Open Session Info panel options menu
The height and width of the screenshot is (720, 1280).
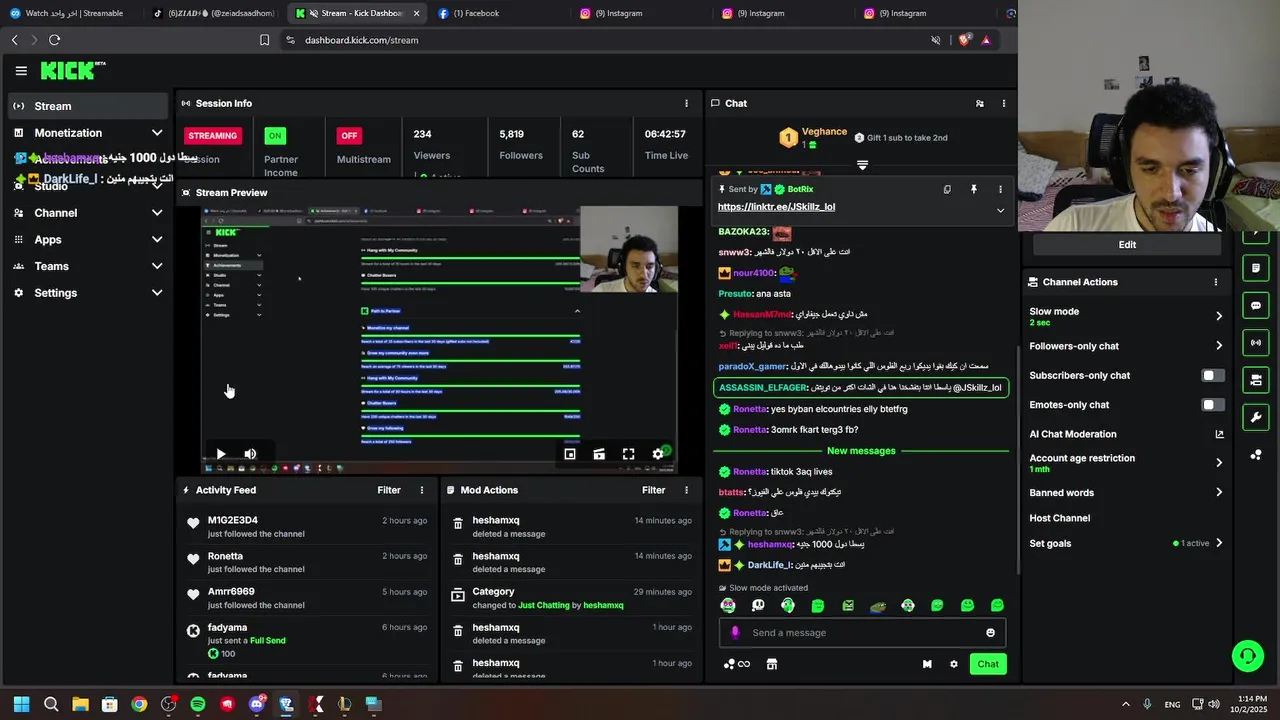686,103
